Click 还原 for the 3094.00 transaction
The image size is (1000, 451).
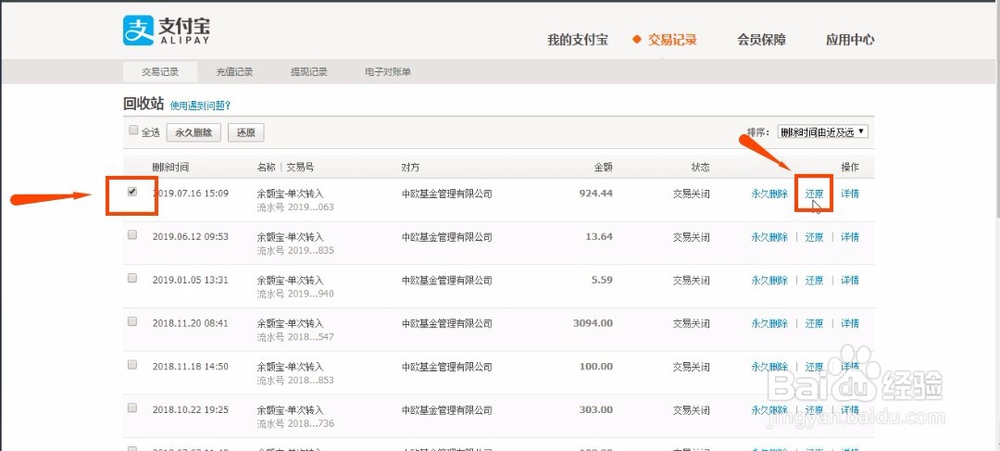pyautogui.click(x=814, y=323)
